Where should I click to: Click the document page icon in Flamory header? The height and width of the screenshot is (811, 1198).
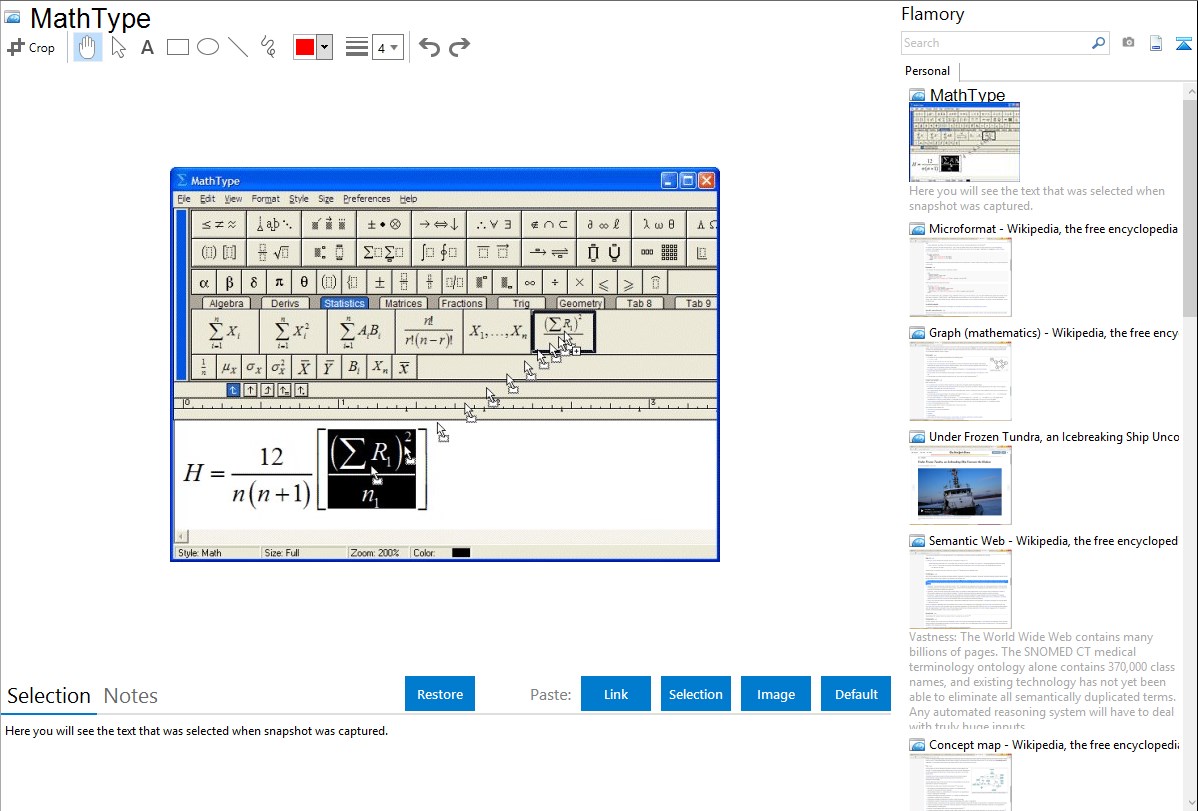tap(1156, 43)
